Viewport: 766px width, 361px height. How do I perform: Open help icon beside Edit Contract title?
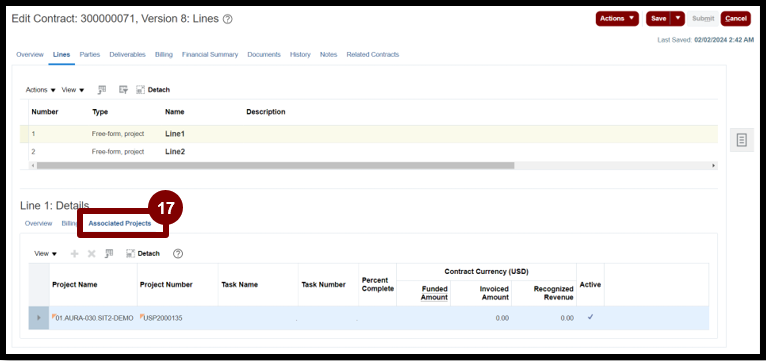tap(227, 19)
